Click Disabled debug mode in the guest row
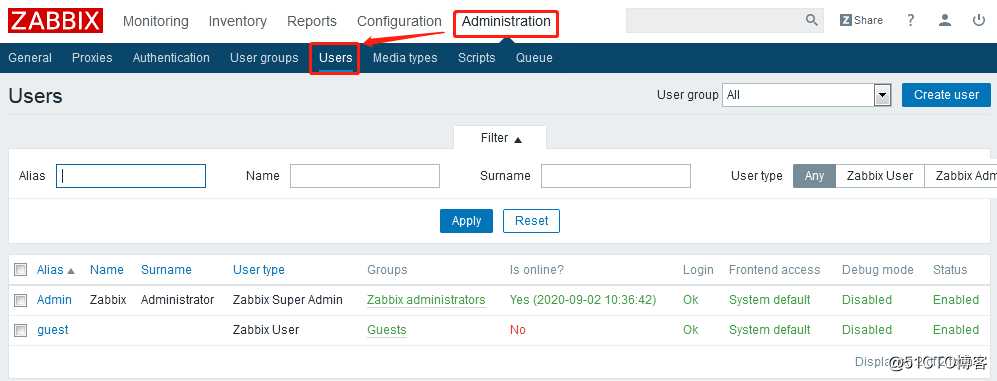The height and width of the screenshot is (381, 997). [x=867, y=330]
